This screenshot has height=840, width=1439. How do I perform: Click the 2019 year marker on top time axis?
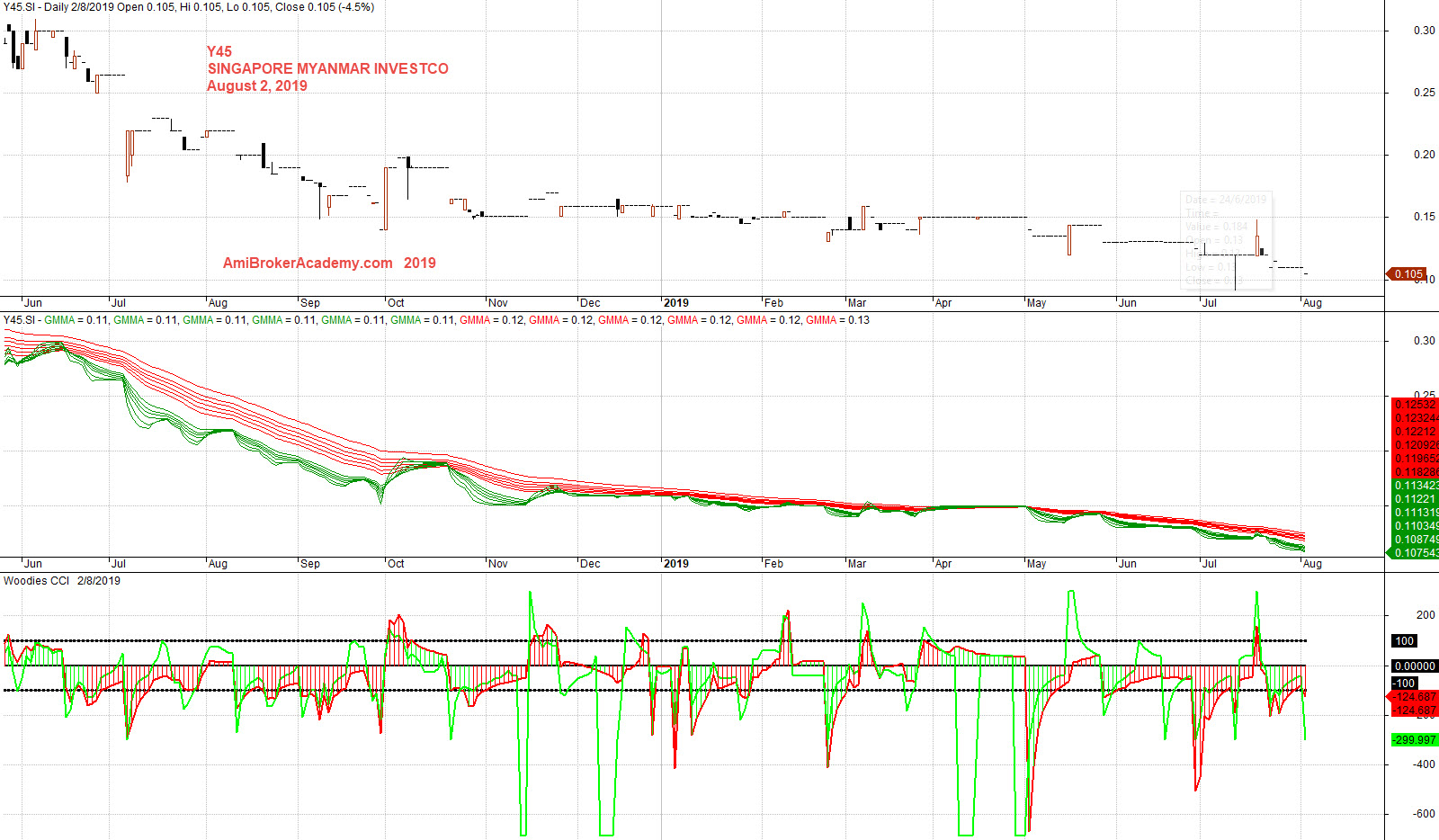[x=675, y=303]
